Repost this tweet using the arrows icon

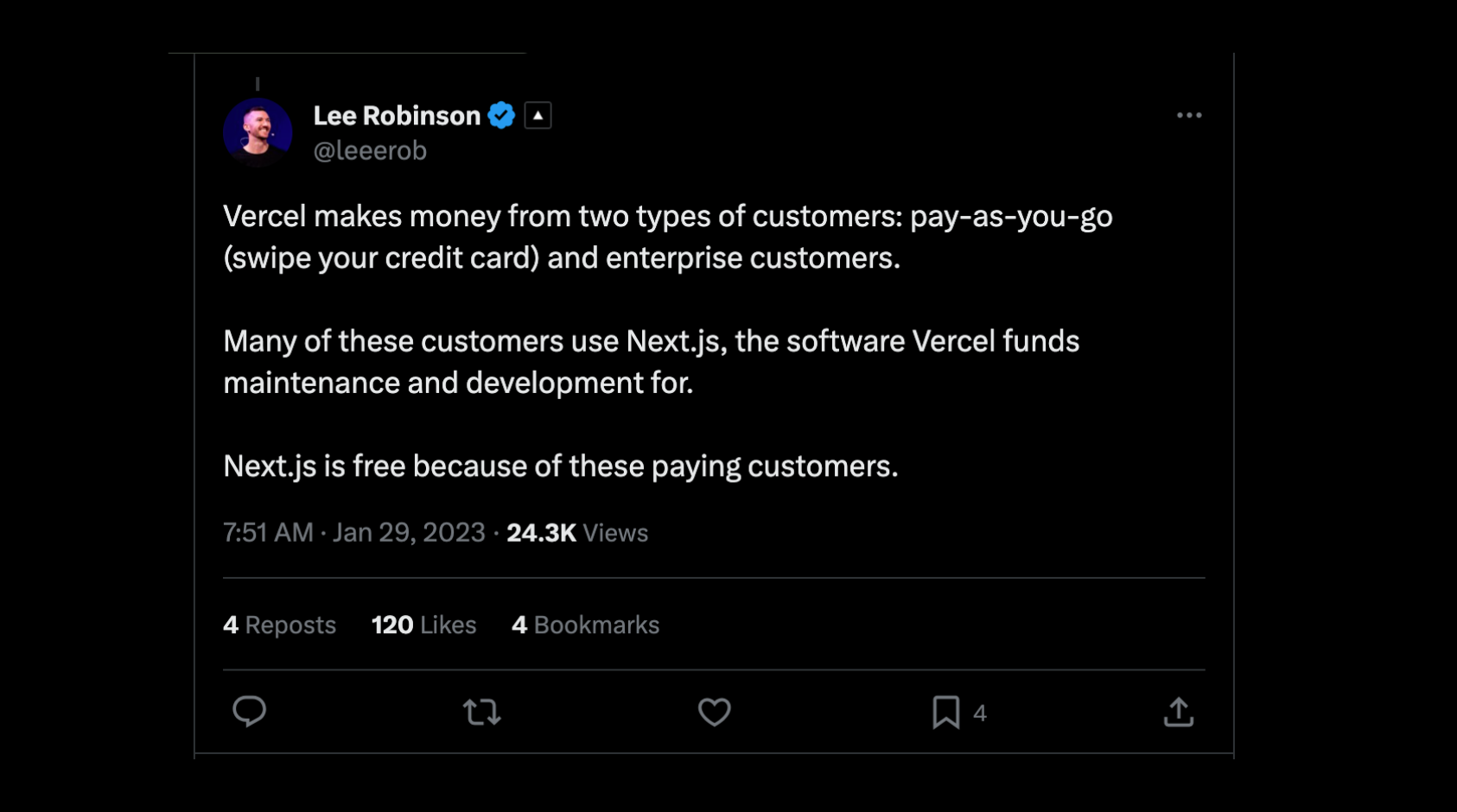(x=481, y=713)
